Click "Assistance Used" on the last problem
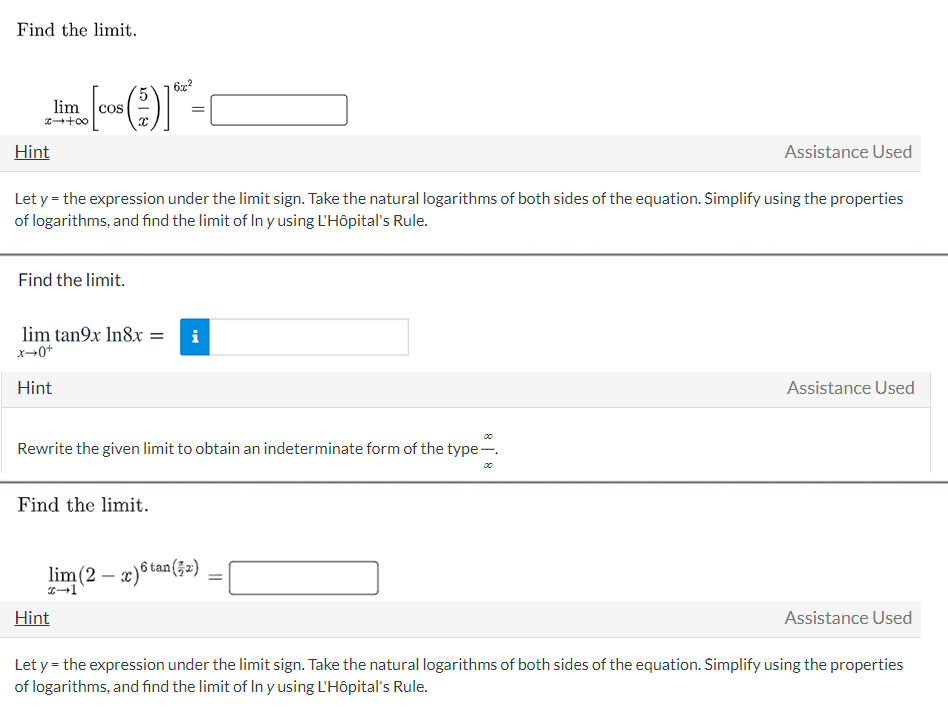This screenshot has height=722, width=948. [x=848, y=618]
